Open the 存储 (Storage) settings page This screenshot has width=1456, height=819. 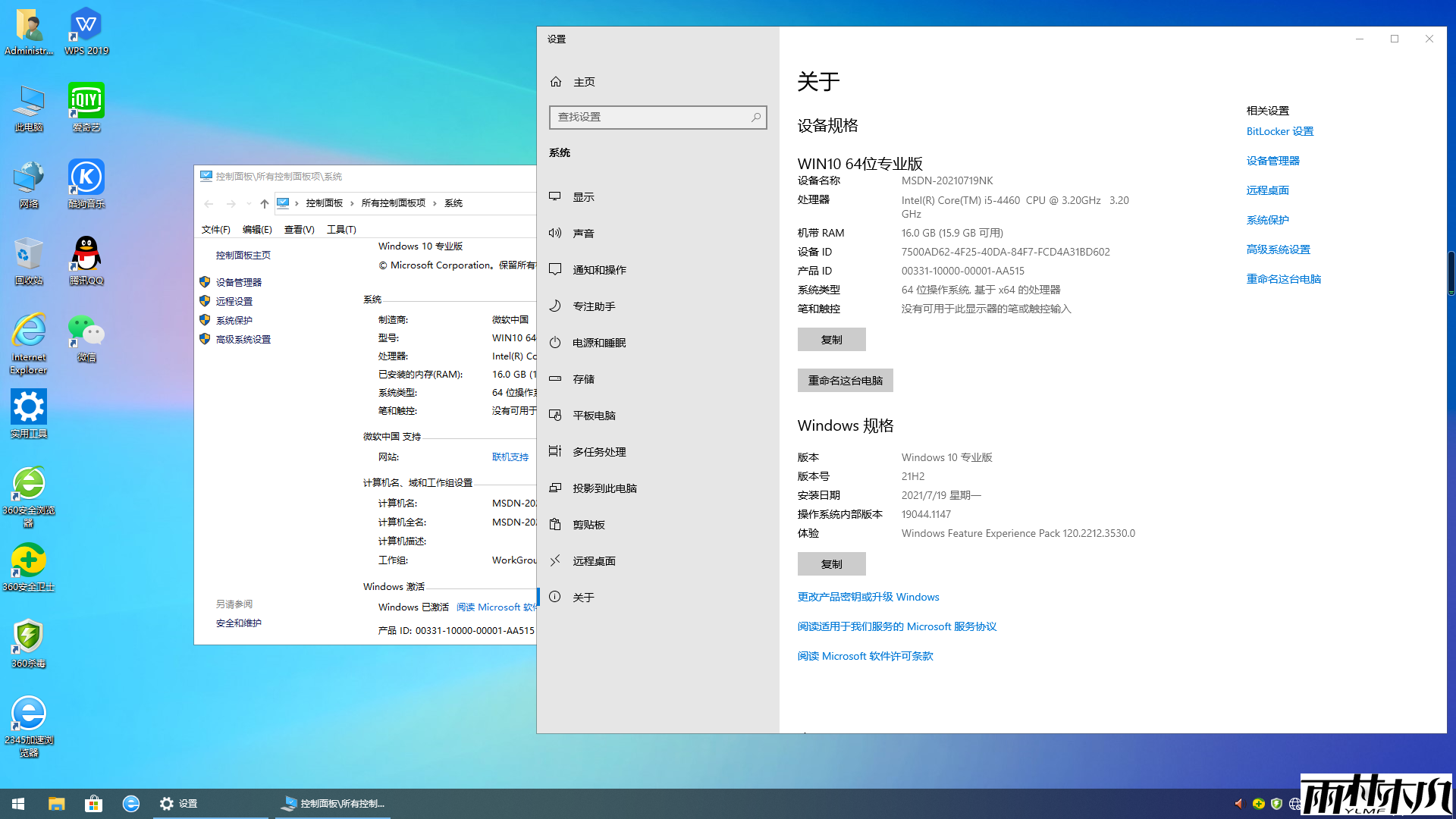pos(584,378)
